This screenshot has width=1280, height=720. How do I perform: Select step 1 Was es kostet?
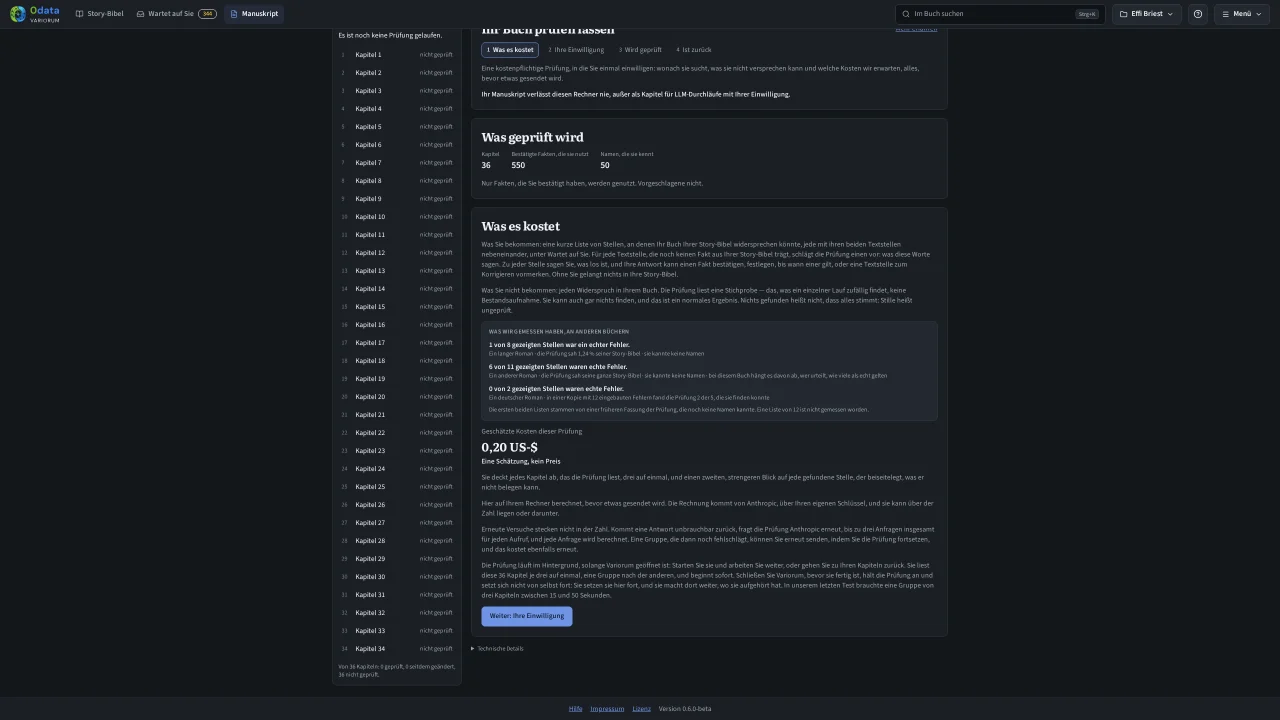[510, 50]
